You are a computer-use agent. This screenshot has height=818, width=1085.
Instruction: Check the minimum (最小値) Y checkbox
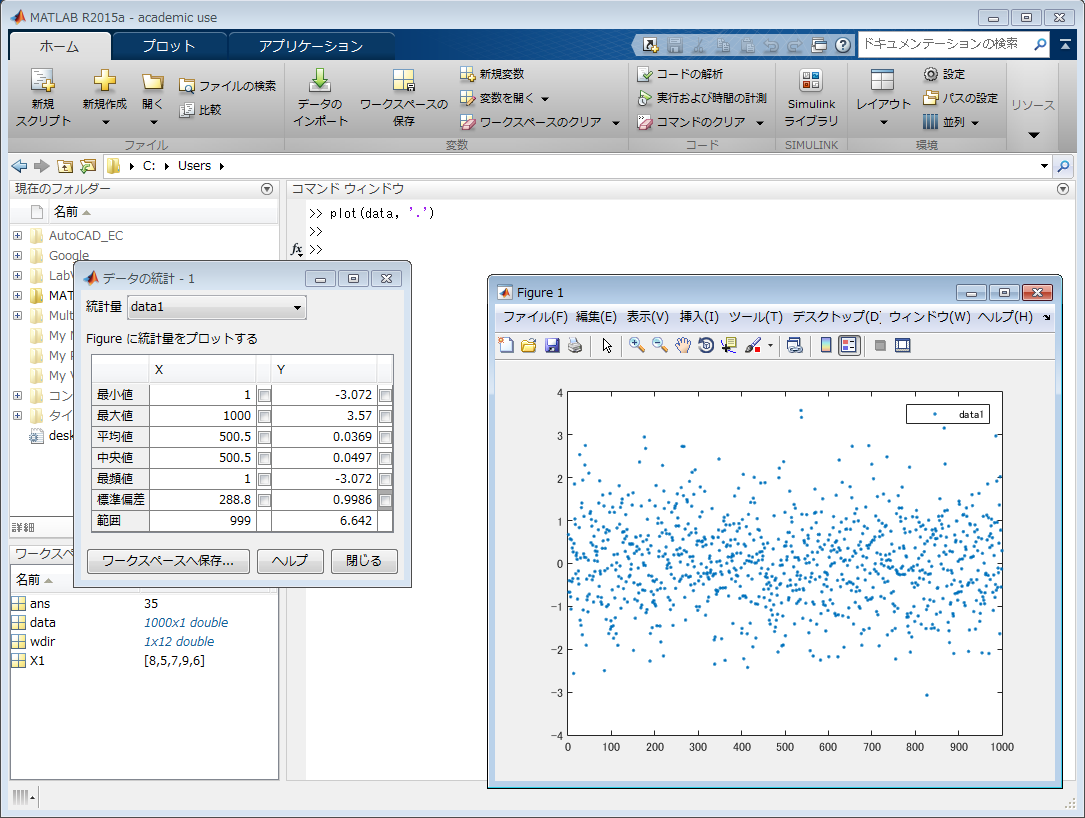pos(385,395)
